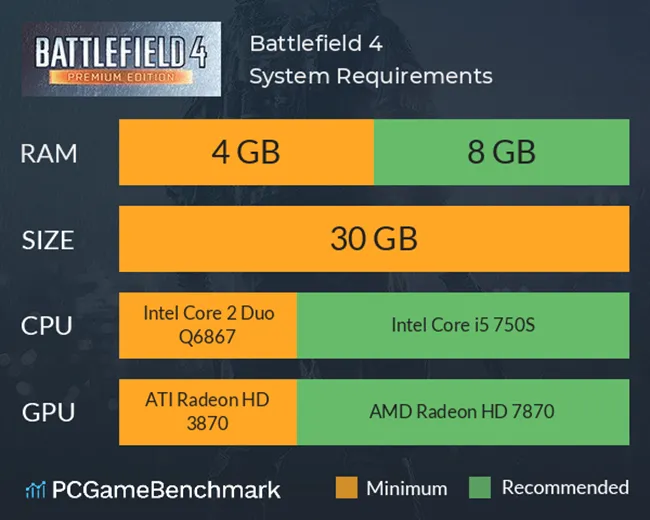The image size is (650, 520).
Task: Click the System Requirements heading text
Action: [x=370, y=76]
